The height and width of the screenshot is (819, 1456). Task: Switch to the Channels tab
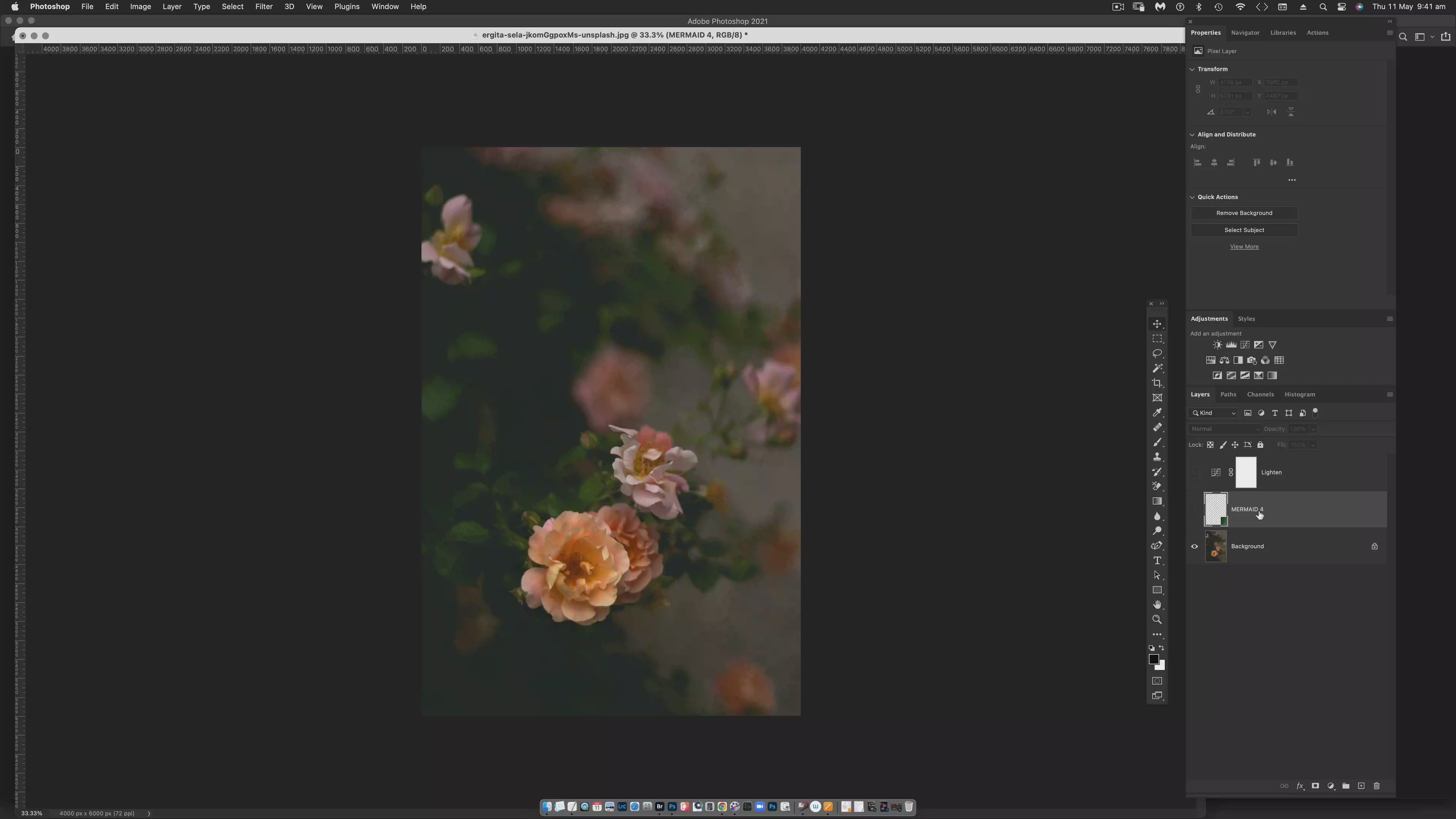tap(1260, 394)
